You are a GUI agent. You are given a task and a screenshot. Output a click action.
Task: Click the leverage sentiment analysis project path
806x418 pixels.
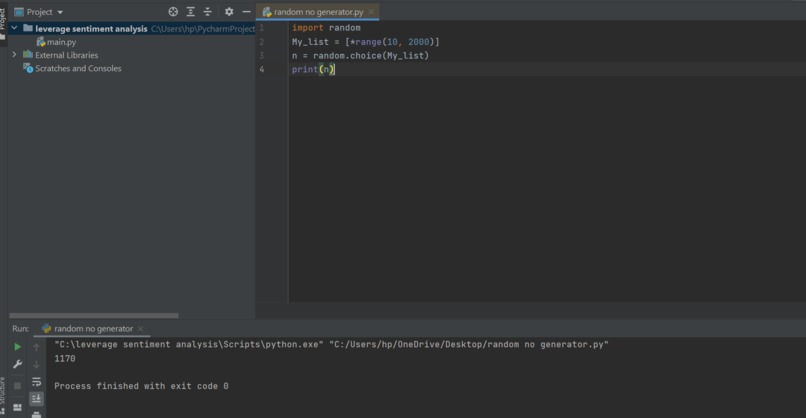click(203, 29)
